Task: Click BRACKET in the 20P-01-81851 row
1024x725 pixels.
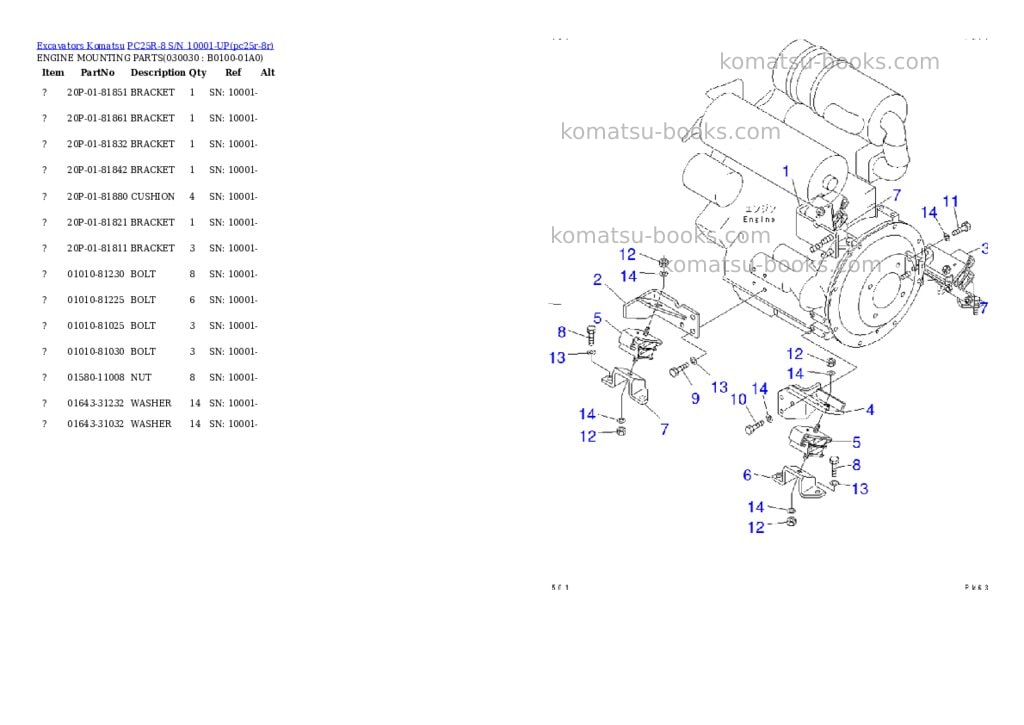Action: [153, 93]
